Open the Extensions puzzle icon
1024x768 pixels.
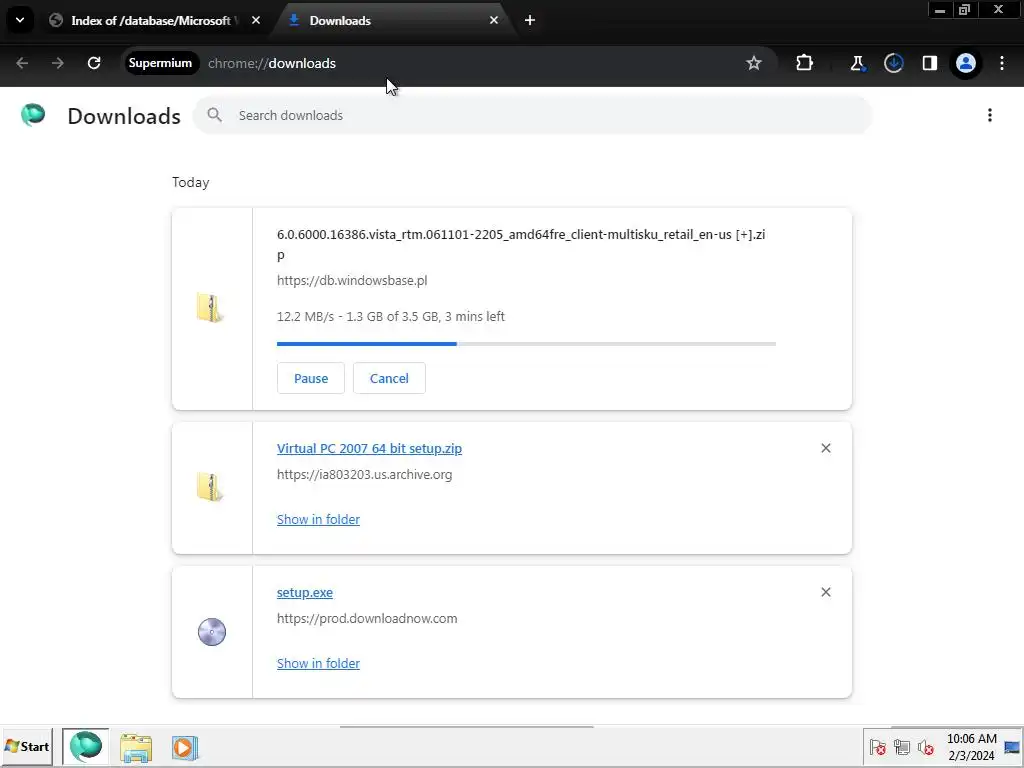click(805, 63)
